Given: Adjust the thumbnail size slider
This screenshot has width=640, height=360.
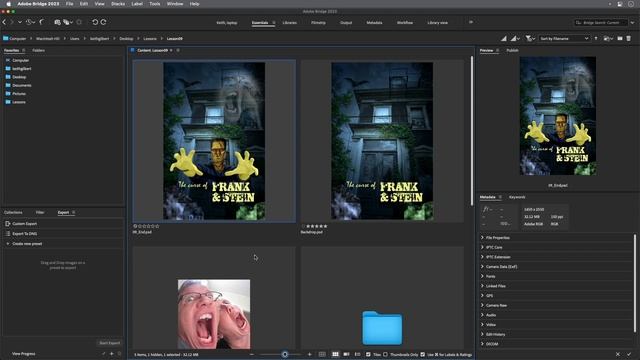Looking at the screenshot, I should (285, 354).
